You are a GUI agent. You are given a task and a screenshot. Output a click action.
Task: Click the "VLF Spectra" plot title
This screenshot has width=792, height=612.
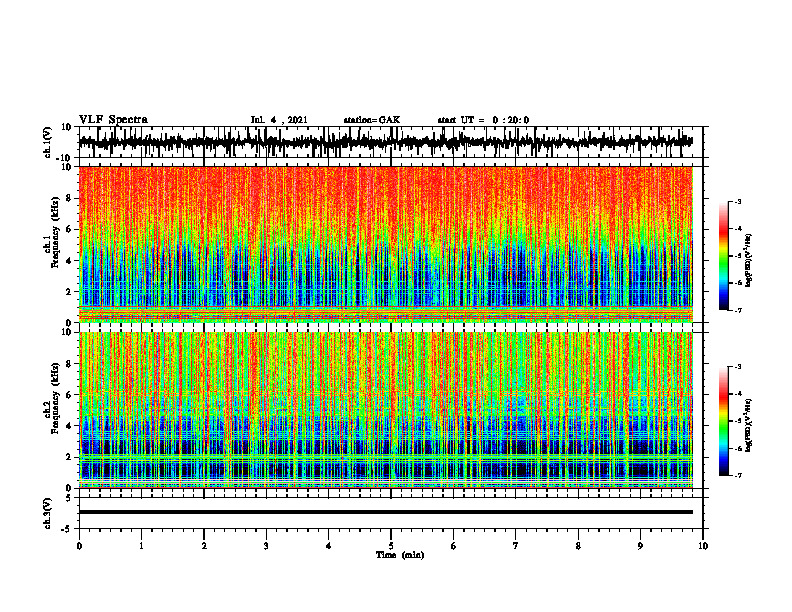113,120
